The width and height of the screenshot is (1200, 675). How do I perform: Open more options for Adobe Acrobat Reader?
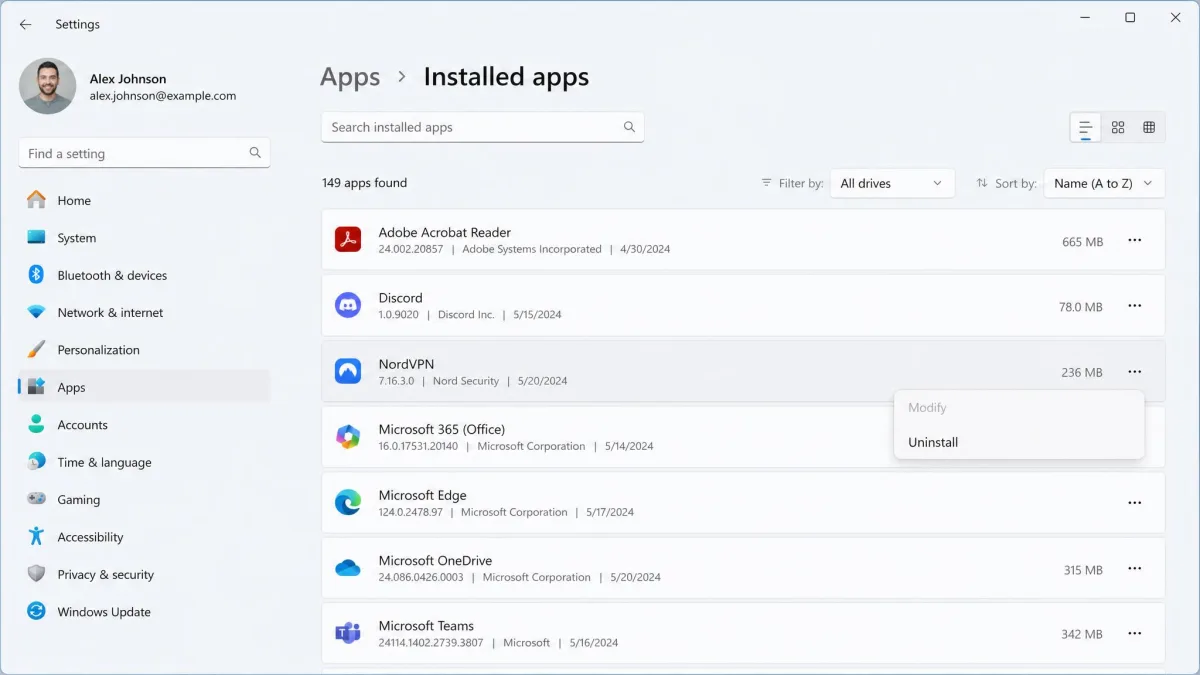[1135, 240]
